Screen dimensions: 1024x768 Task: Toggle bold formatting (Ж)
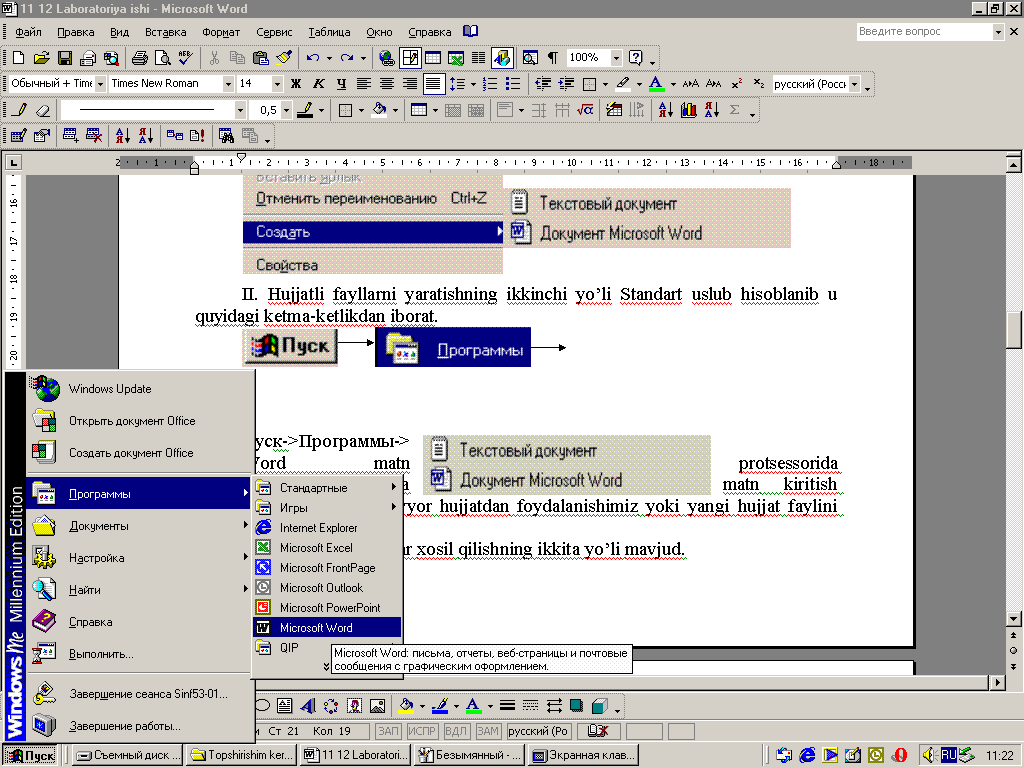pyautogui.click(x=295, y=84)
